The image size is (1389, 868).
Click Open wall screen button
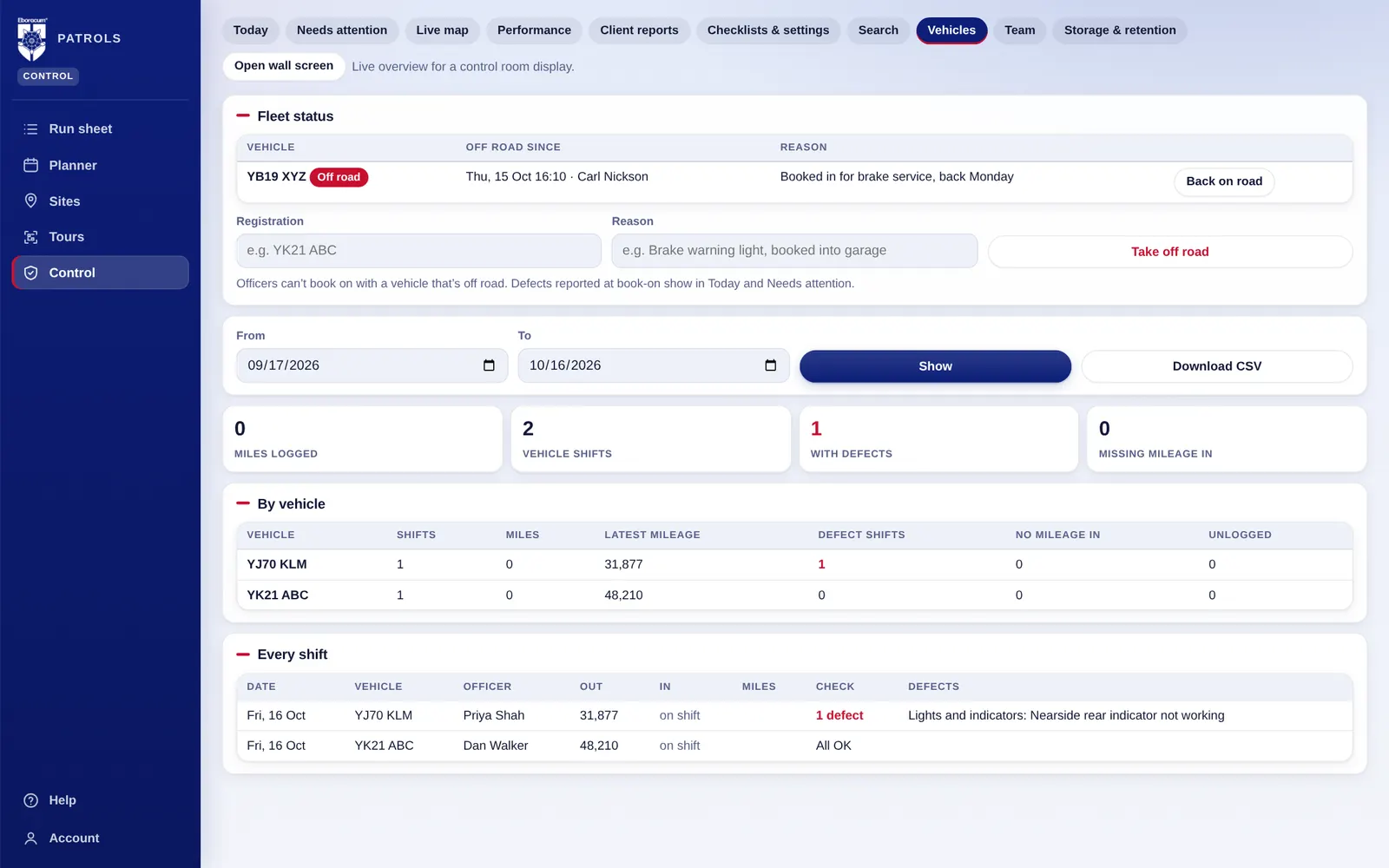coord(284,66)
